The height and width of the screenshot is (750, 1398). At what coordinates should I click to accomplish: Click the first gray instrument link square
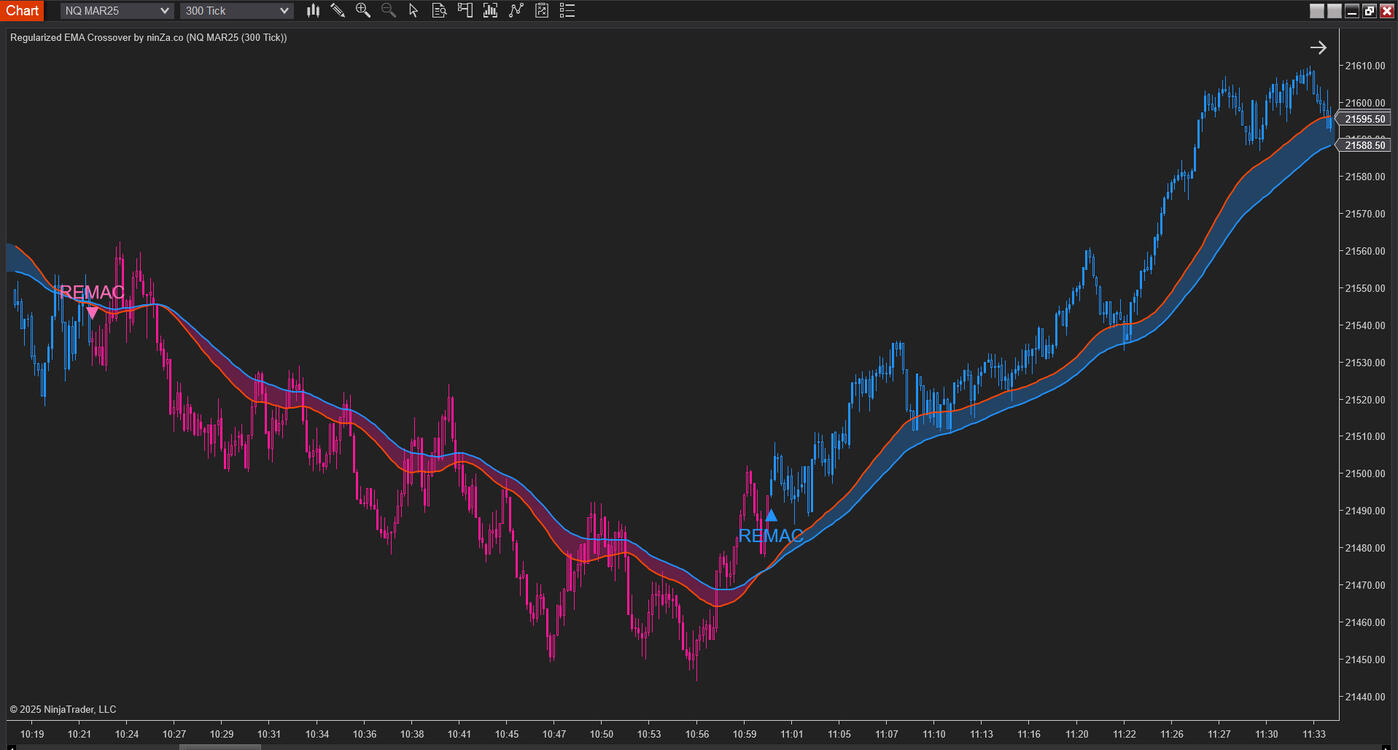pos(1317,11)
